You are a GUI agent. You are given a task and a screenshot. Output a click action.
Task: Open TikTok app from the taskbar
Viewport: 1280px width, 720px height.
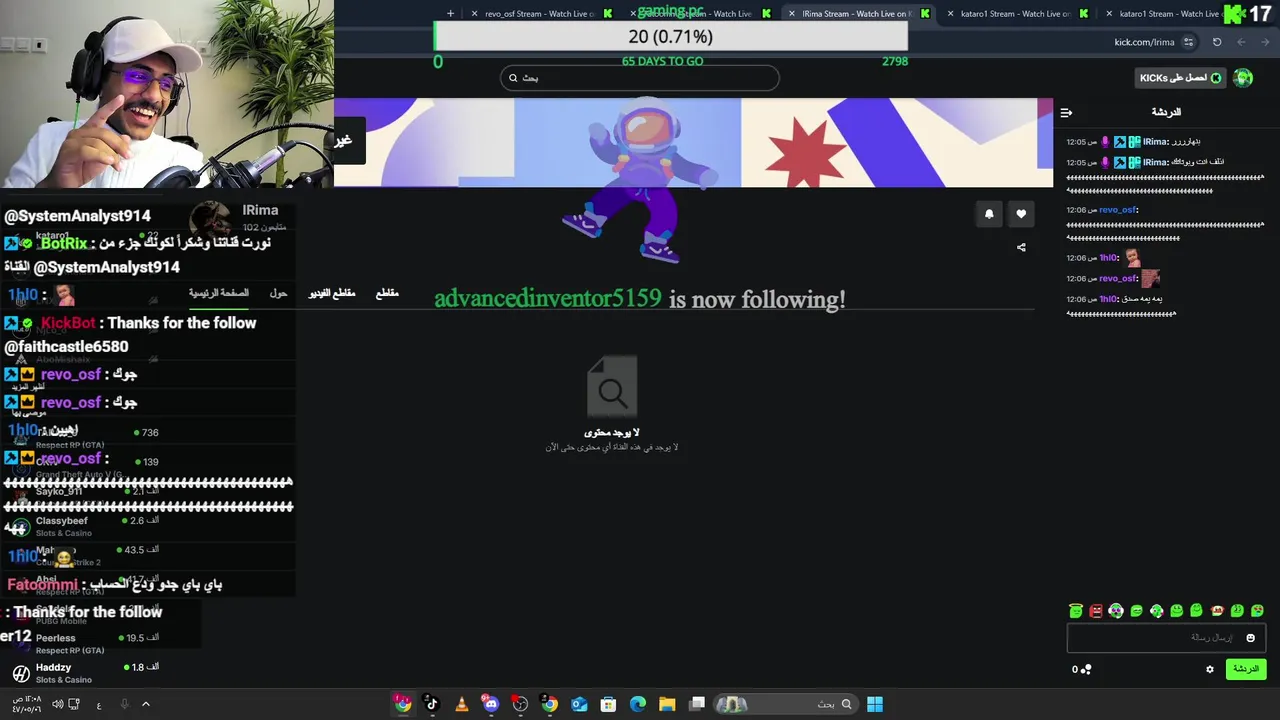(432, 704)
